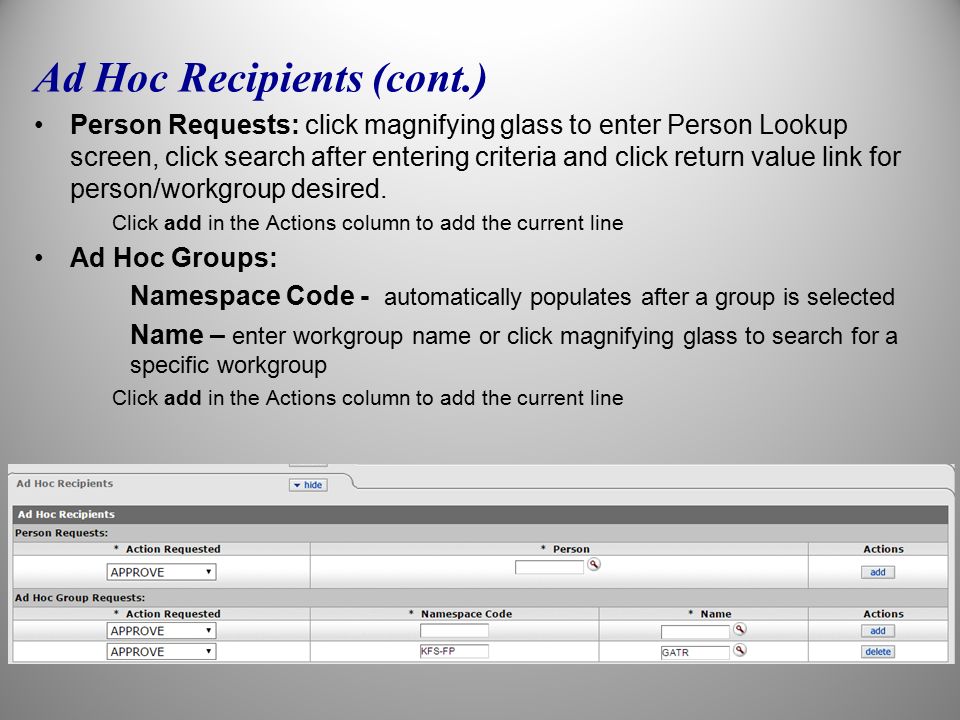
Task: Click the empty Person input field
Action: (549, 567)
